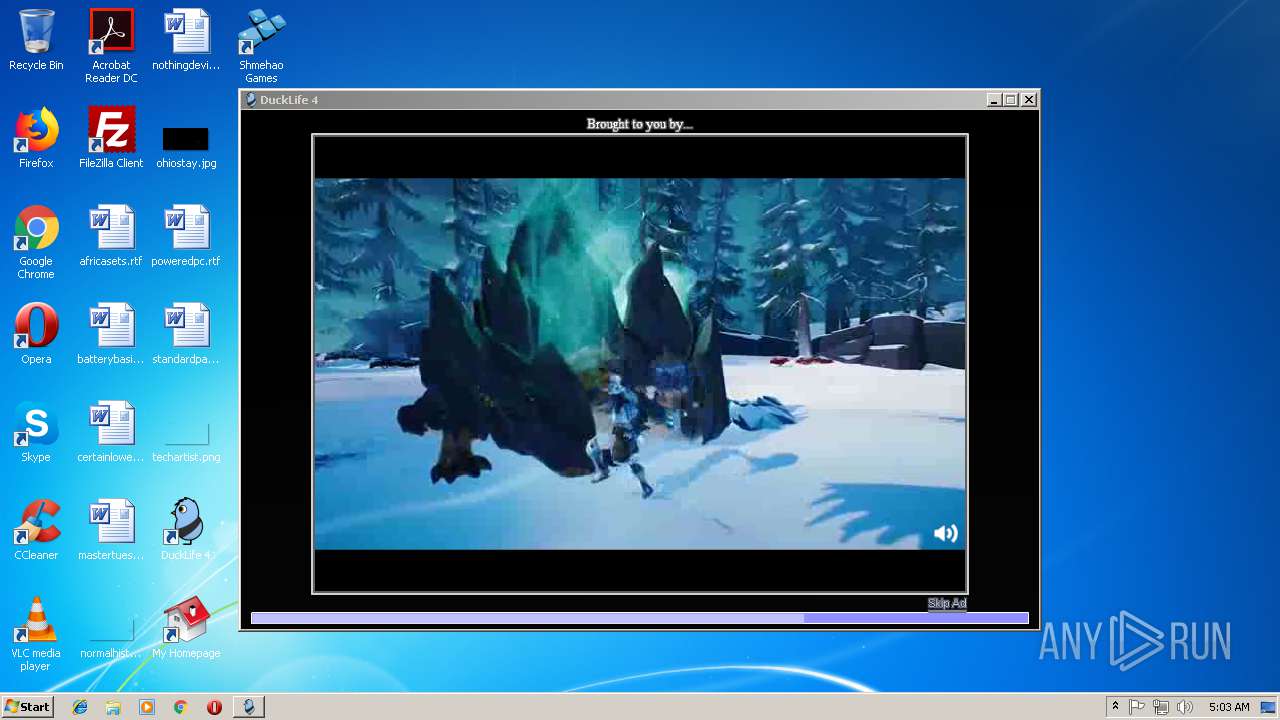This screenshot has height=720, width=1280.
Task: Maximize the DuckLife 4 window
Action: tap(1011, 100)
